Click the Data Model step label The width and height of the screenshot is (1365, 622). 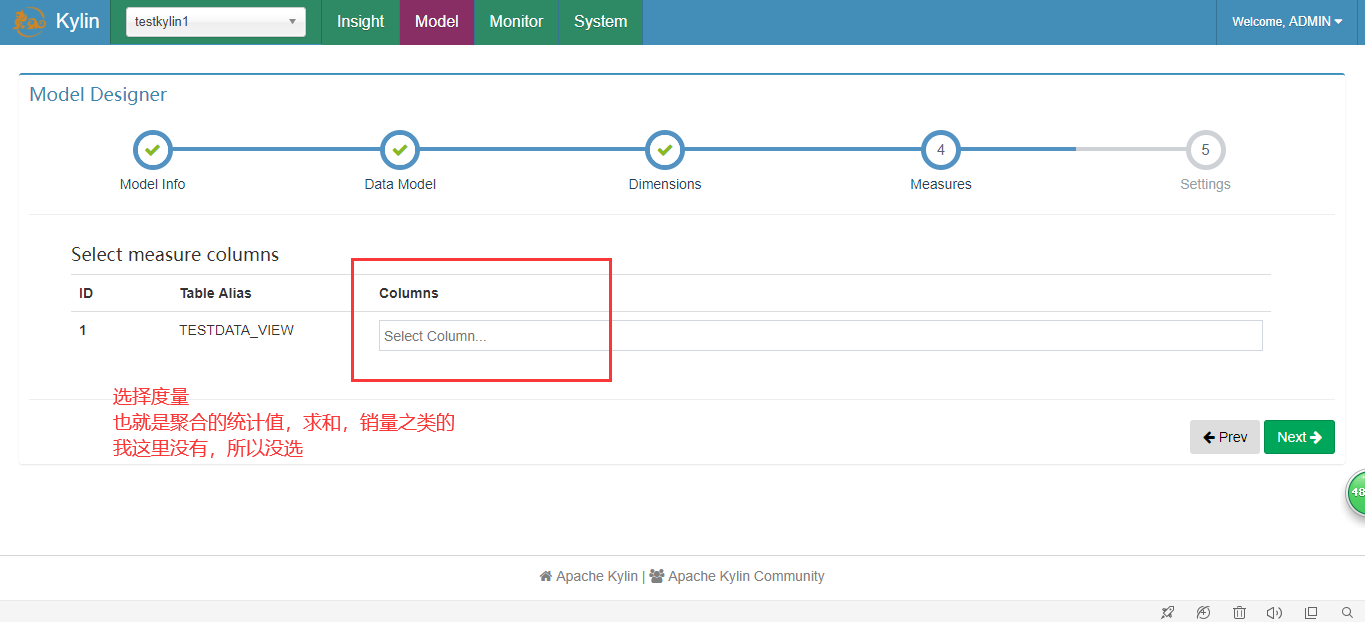click(400, 184)
